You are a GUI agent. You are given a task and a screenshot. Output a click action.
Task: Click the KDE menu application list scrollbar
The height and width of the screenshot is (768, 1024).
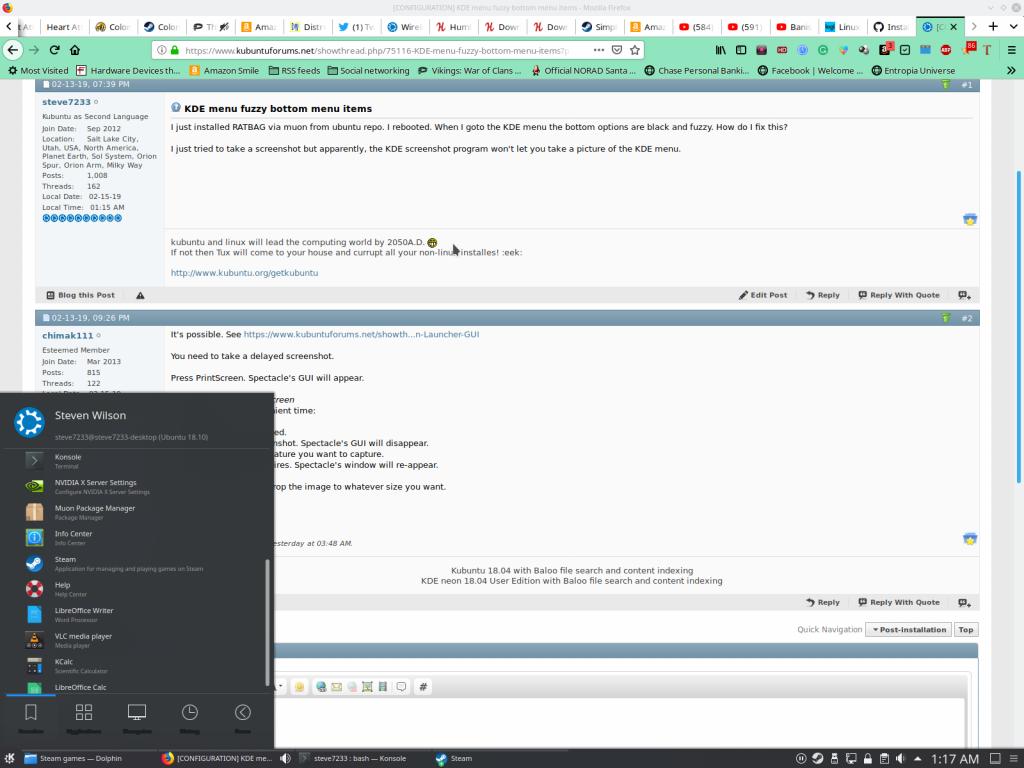pyautogui.click(x=267, y=620)
